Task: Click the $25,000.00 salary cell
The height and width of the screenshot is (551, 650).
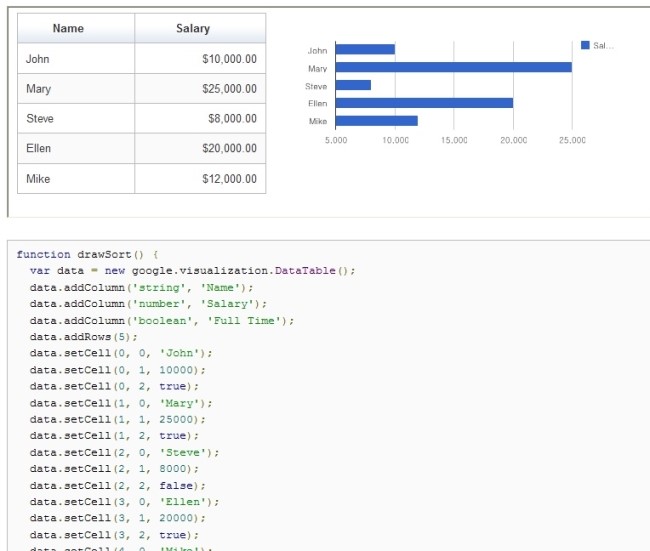Action: coord(200,89)
